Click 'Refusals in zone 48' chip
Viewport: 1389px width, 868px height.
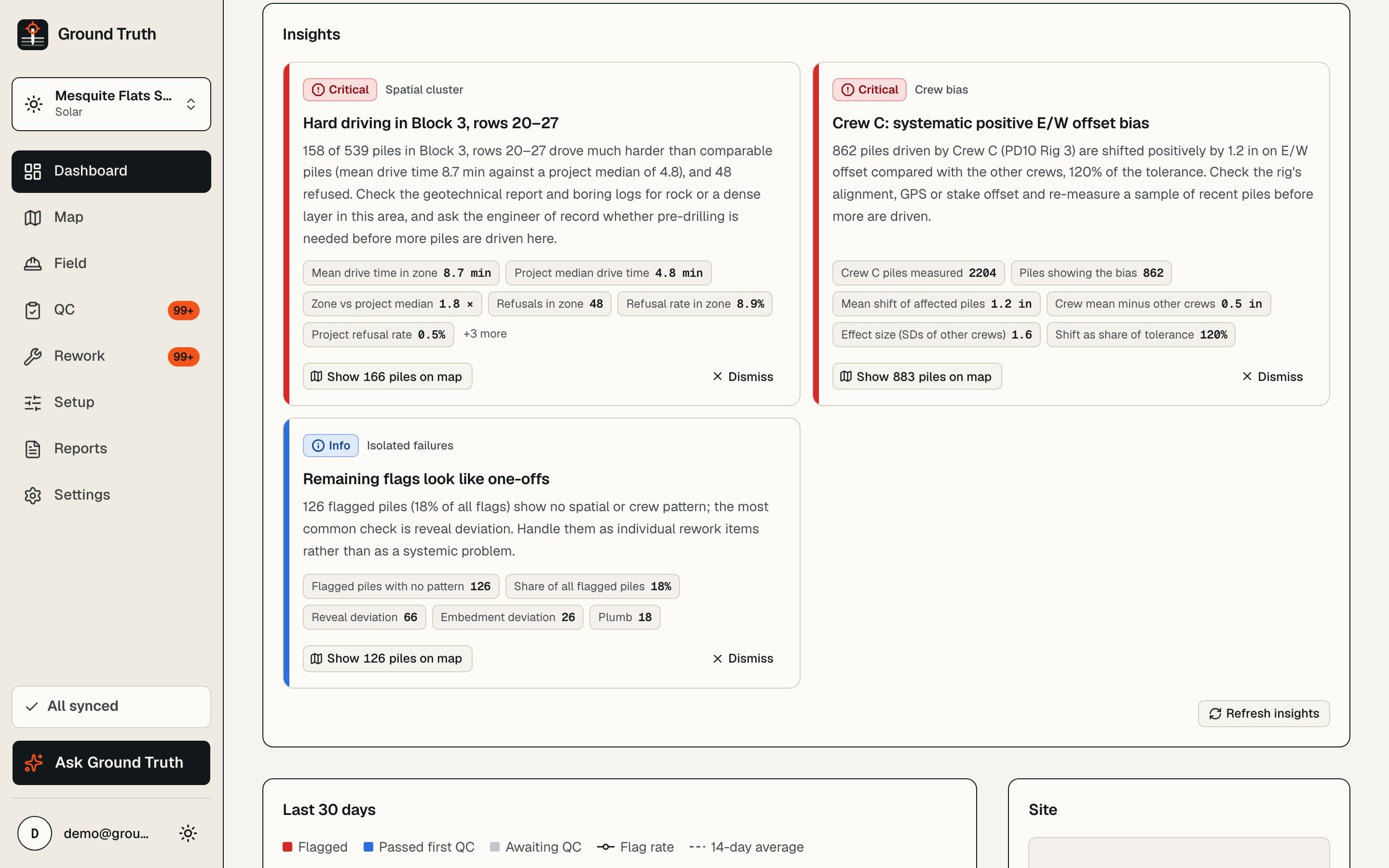550,304
